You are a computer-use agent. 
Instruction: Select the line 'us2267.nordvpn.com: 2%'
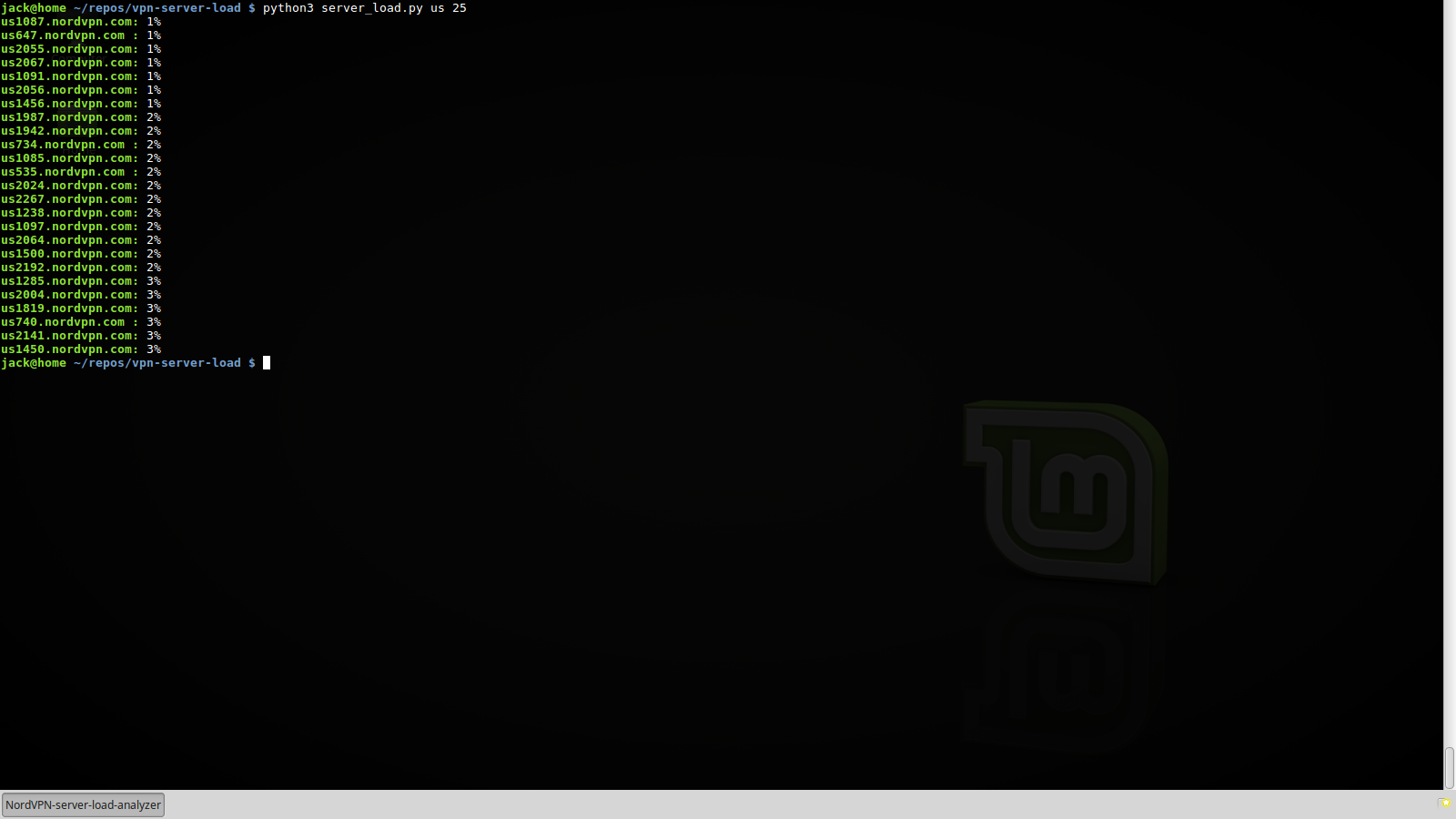pyautogui.click(x=81, y=199)
